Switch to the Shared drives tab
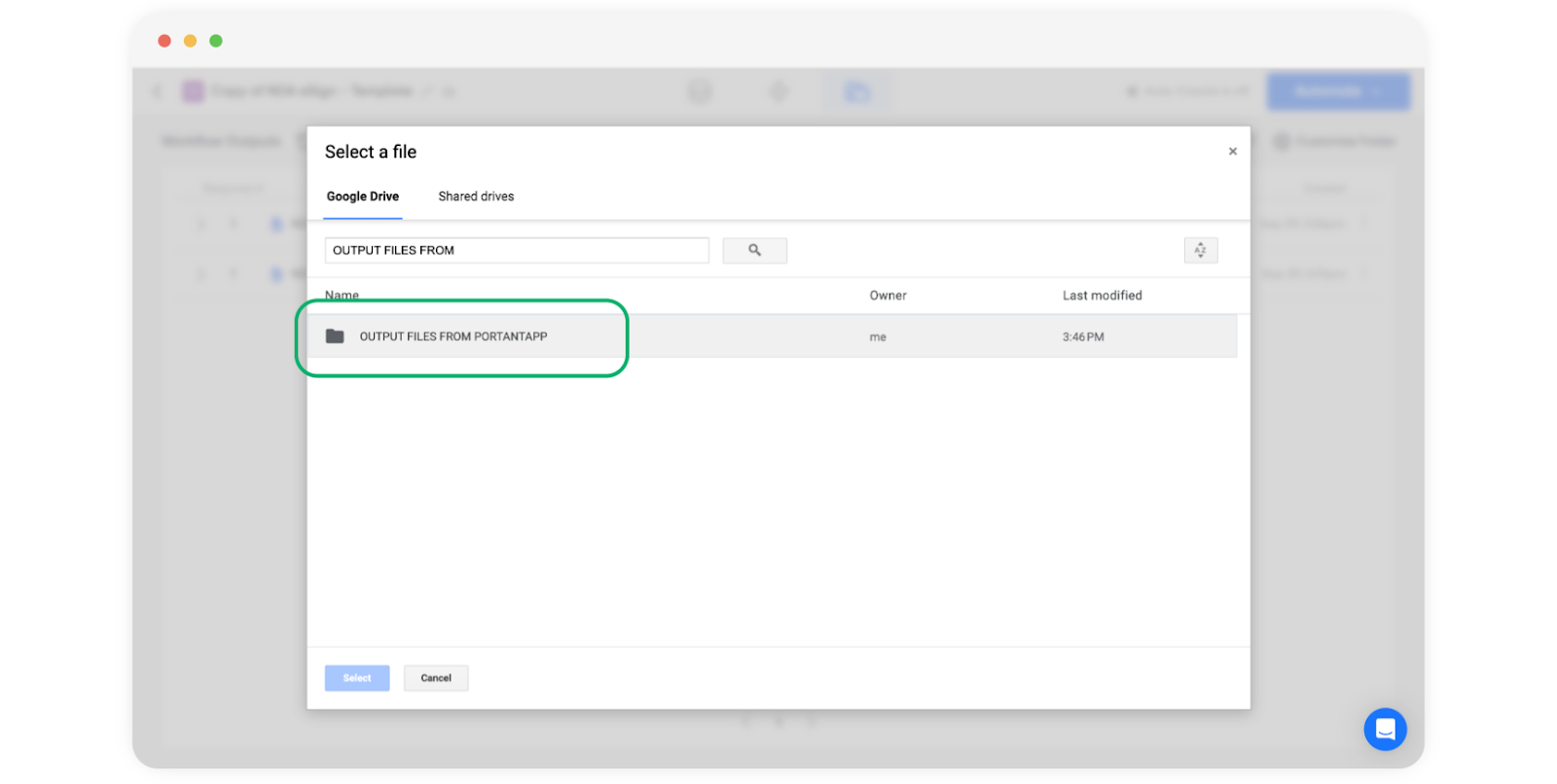Image resolution: width=1557 pixels, height=784 pixels. point(476,196)
